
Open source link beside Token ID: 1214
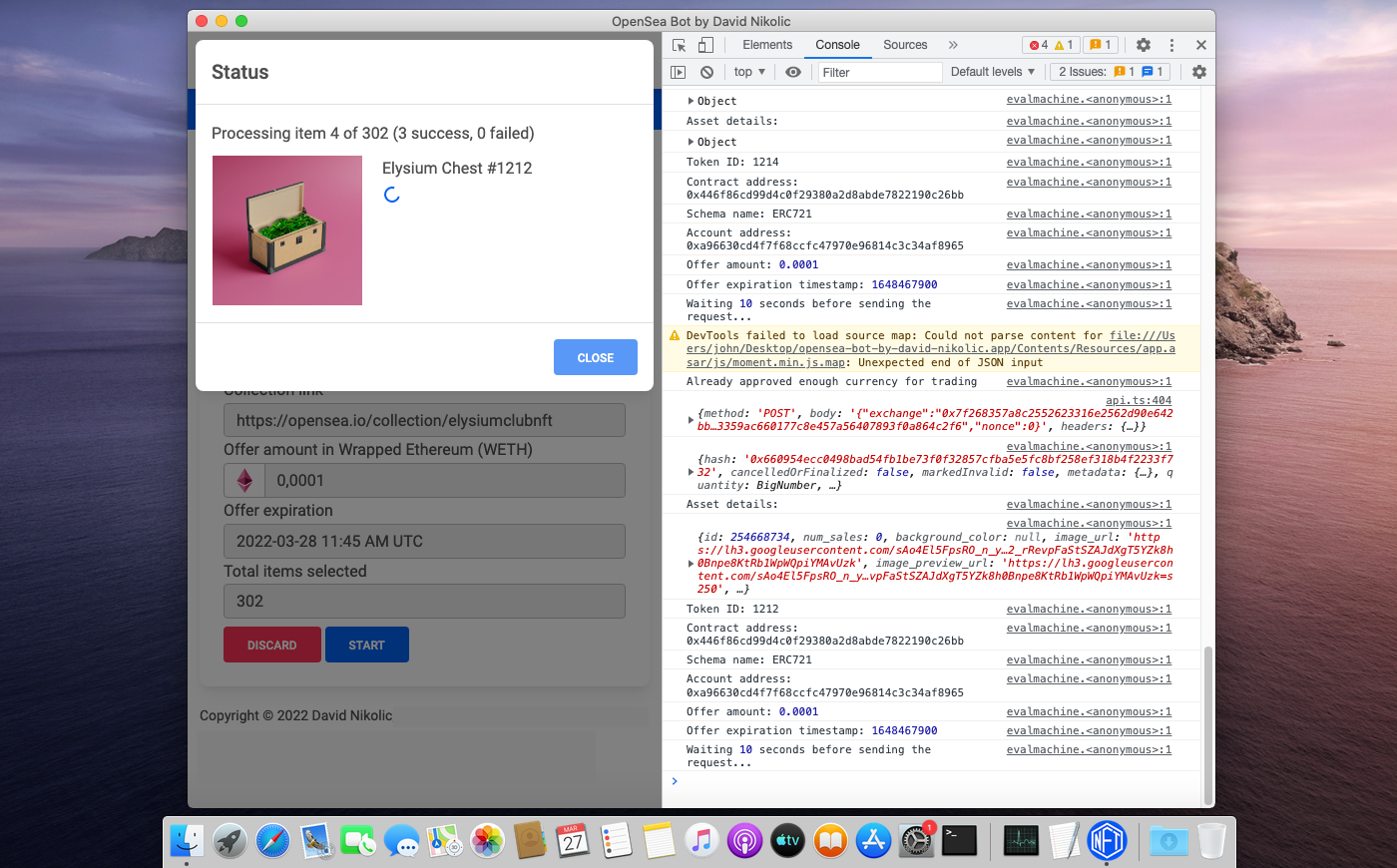pyautogui.click(x=1089, y=162)
